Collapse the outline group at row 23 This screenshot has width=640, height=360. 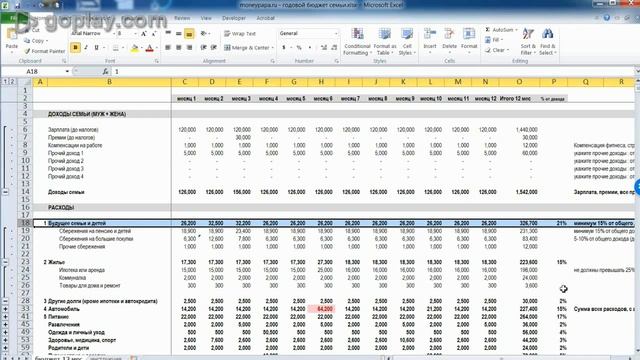pyautogui.click(x=5, y=262)
